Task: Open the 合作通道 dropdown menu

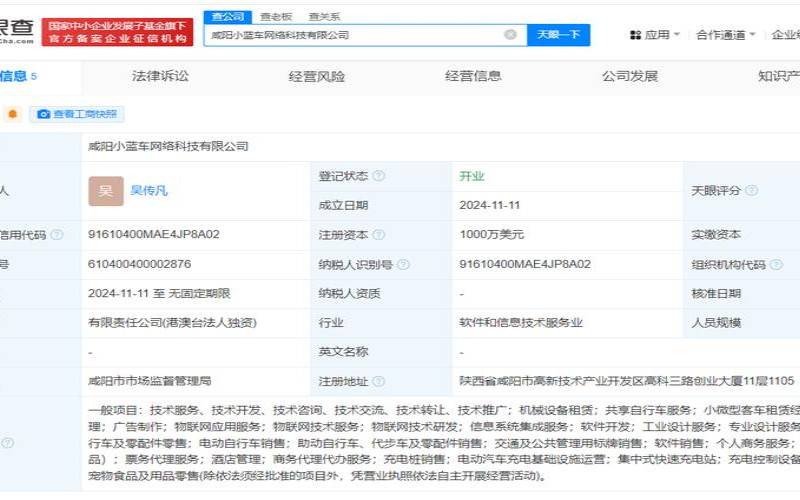Action: [725, 35]
